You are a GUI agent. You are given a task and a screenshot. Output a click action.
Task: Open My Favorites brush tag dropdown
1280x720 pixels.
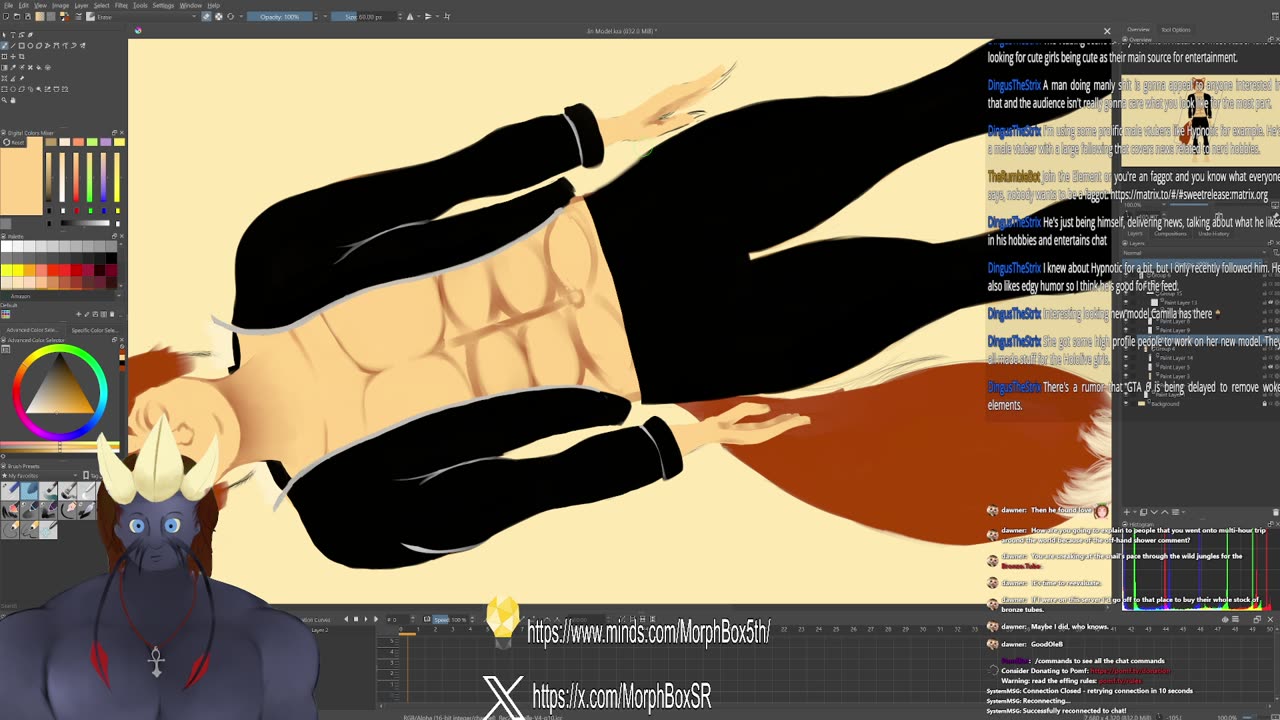point(40,476)
